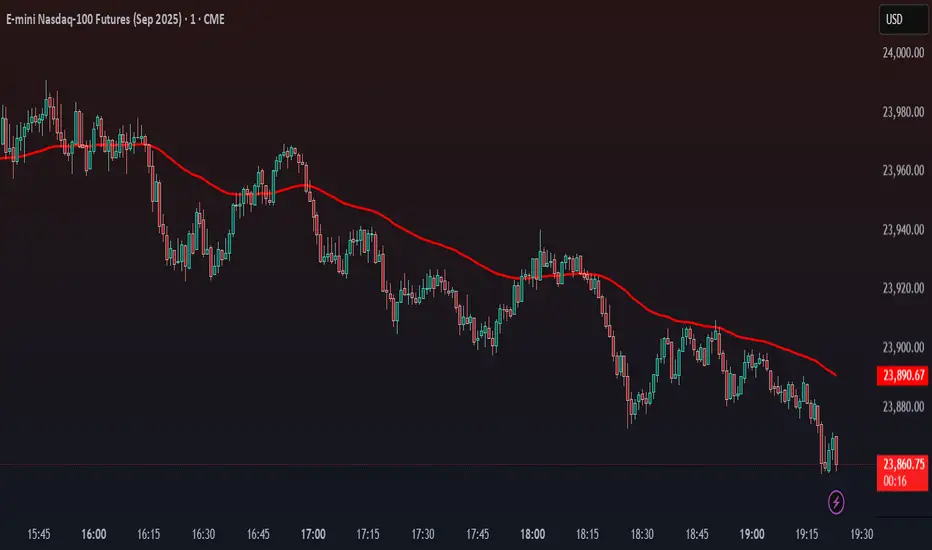Click the 23,920.00 price axis label
Image resolution: width=932 pixels, height=550 pixels.
point(903,288)
